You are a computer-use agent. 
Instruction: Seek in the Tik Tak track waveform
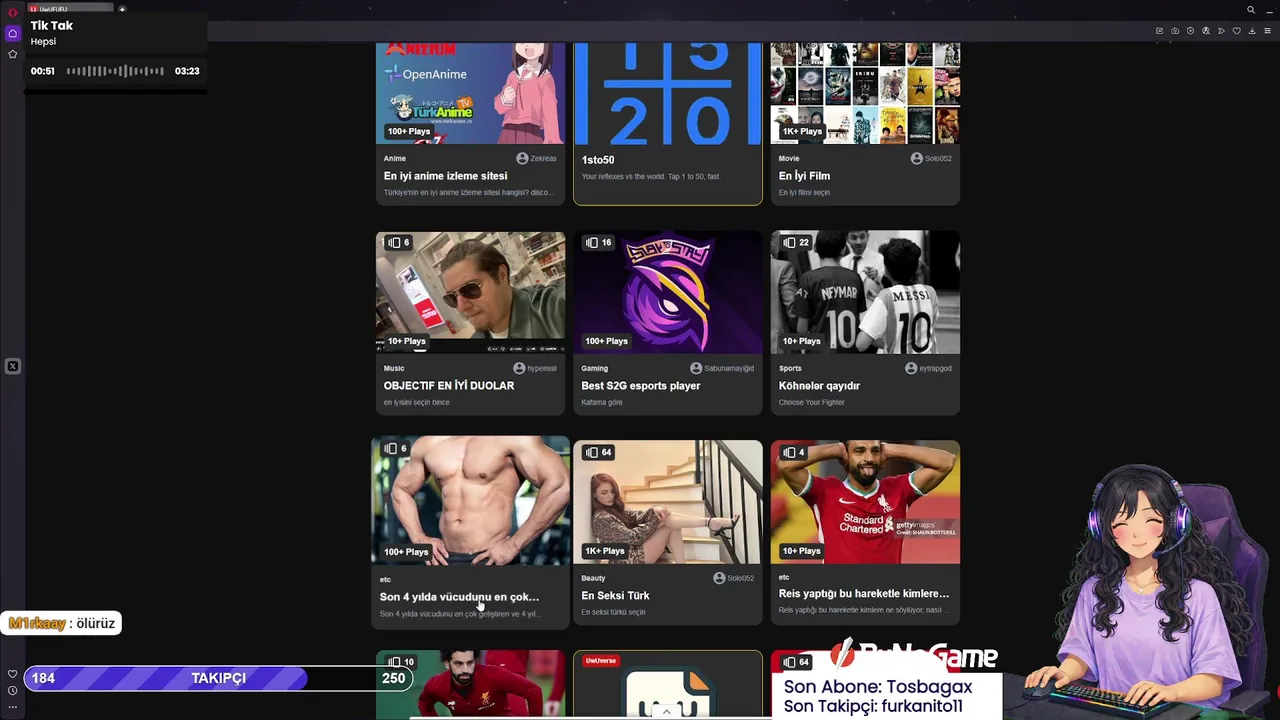coord(115,71)
